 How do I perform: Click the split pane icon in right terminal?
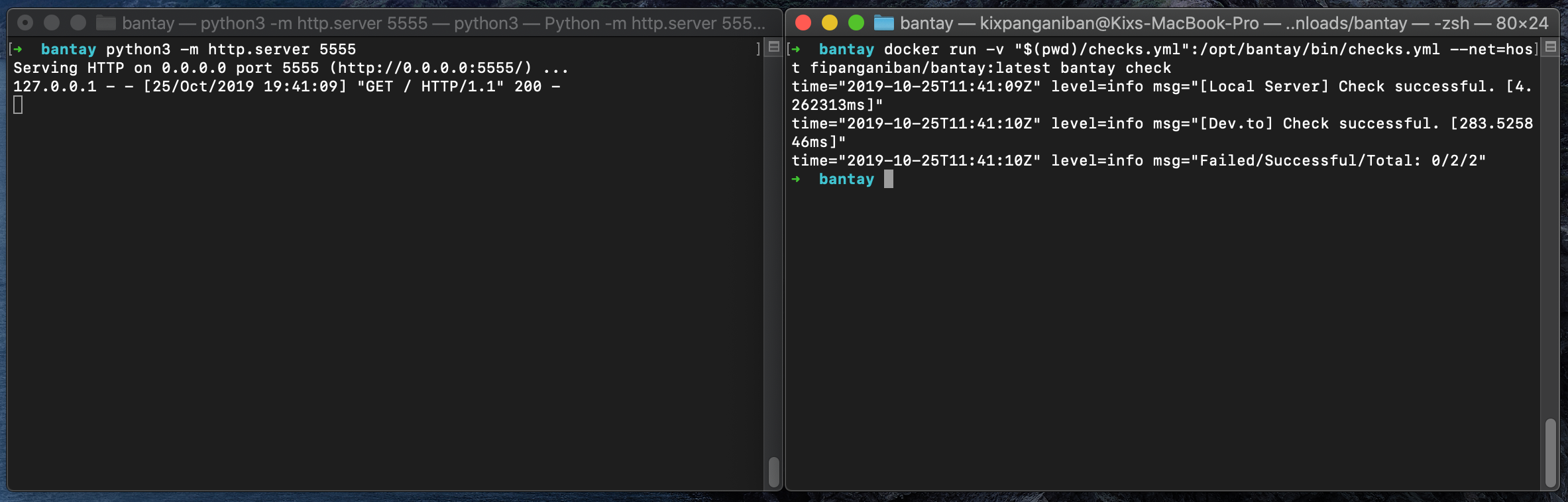tap(1551, 47)
